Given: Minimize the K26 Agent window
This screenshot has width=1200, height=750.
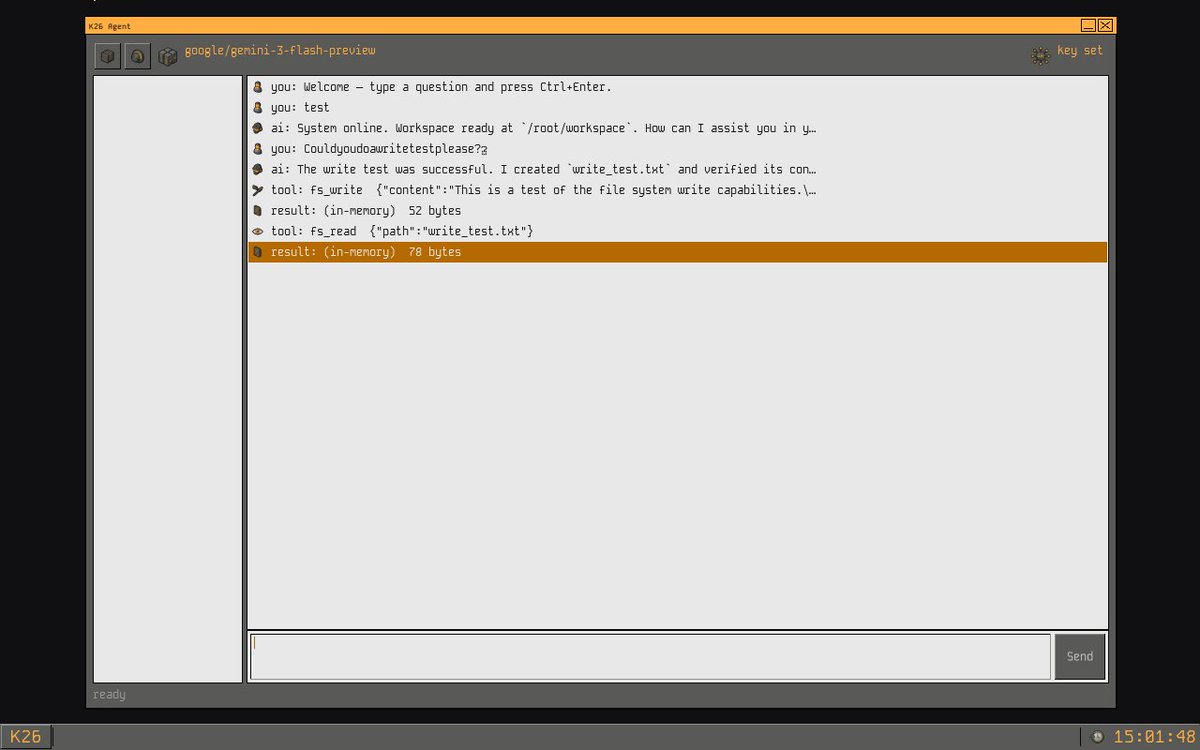Looking at the screenshot, I should pos(1088,25).
